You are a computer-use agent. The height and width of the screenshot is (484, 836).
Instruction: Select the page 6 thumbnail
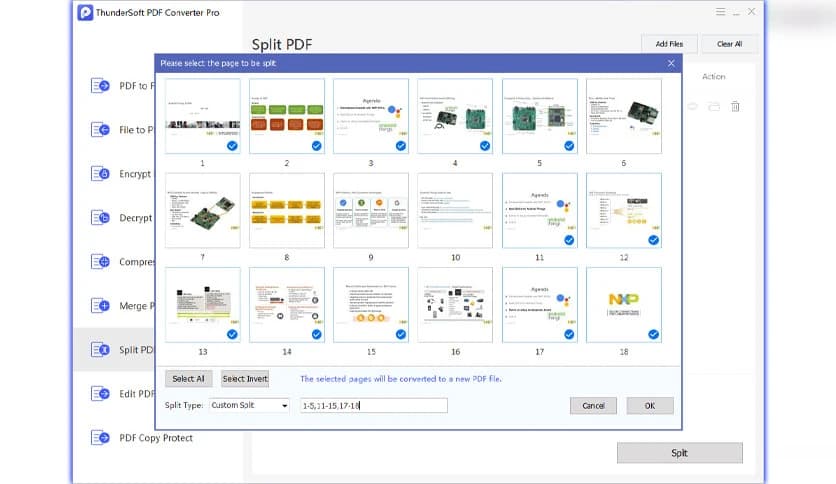pos(624,116)
